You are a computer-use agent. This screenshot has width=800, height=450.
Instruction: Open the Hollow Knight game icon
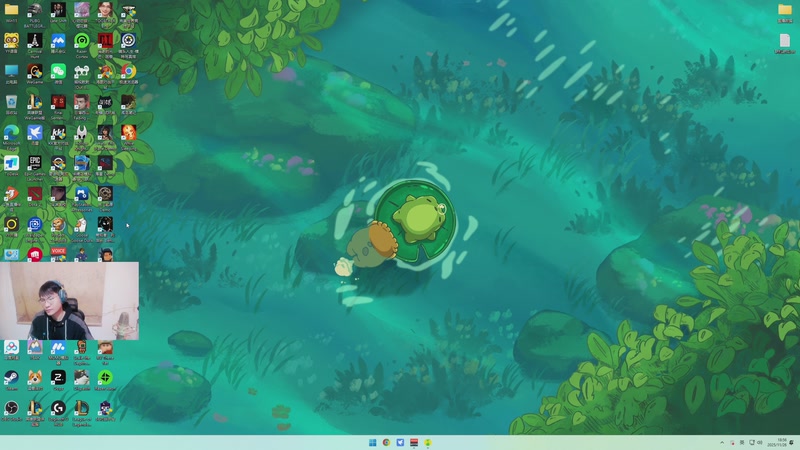(82, 134)
